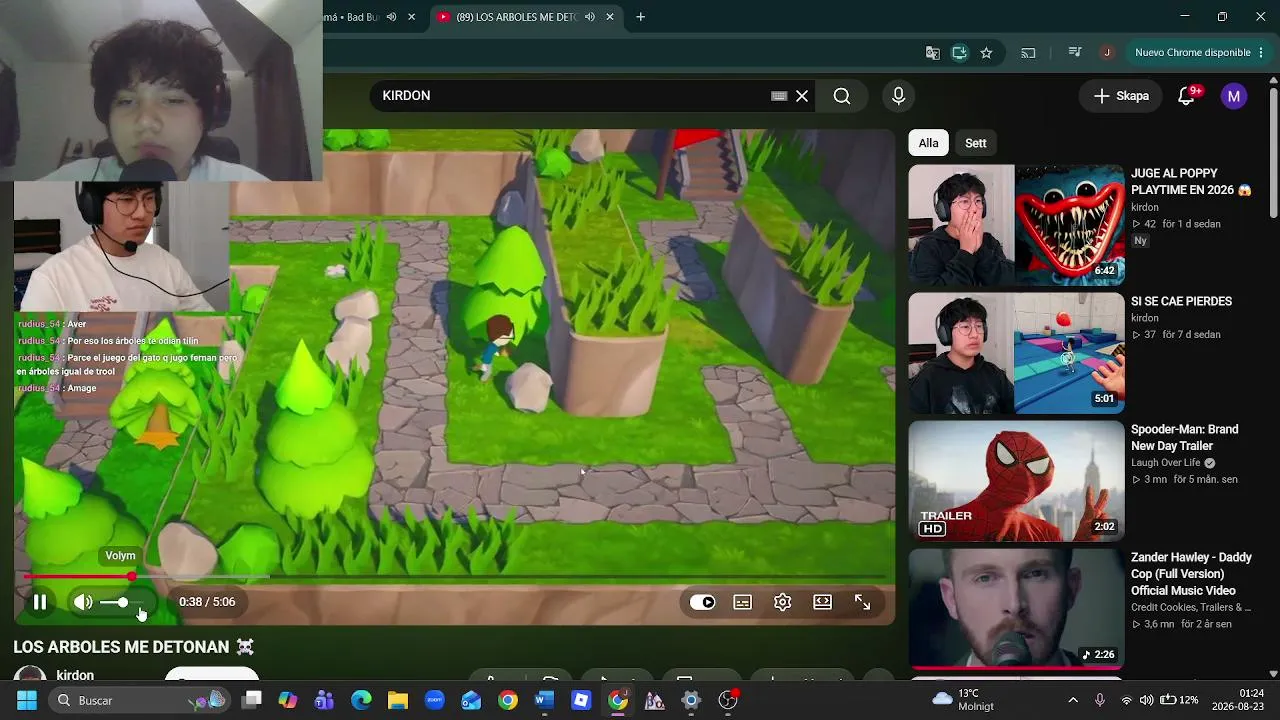Open Word from the taskbar
The image size is (1280, 720).
544,700
